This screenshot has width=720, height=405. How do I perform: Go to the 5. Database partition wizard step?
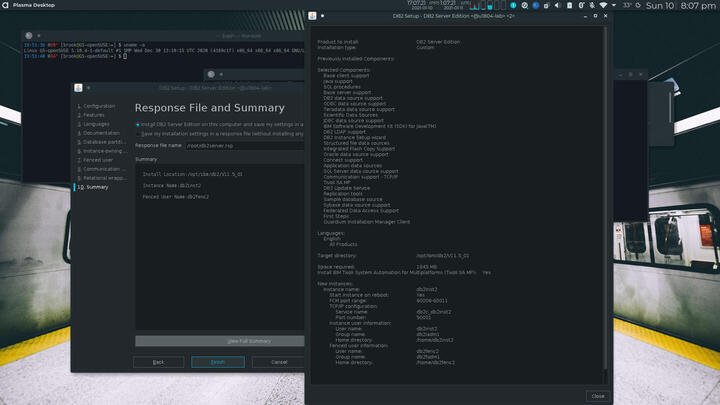101,142
